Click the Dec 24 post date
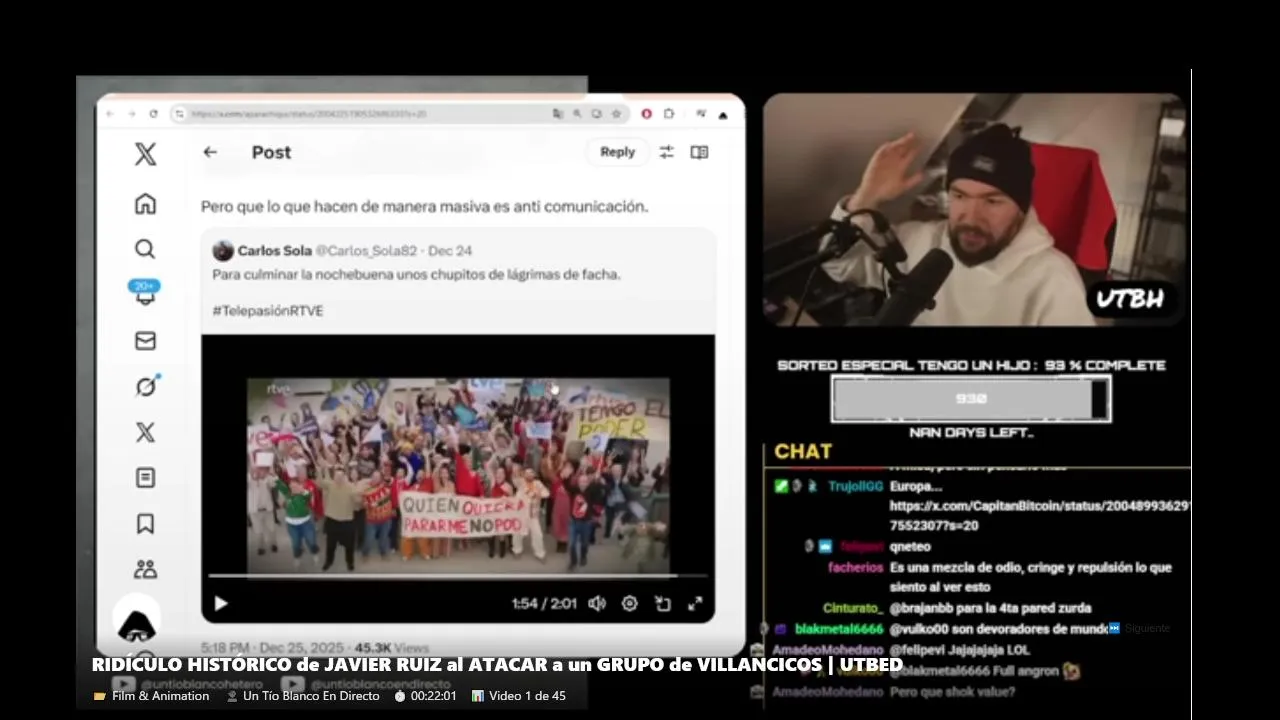Screen dimensions: 1280x720 [x=450, y=251]
